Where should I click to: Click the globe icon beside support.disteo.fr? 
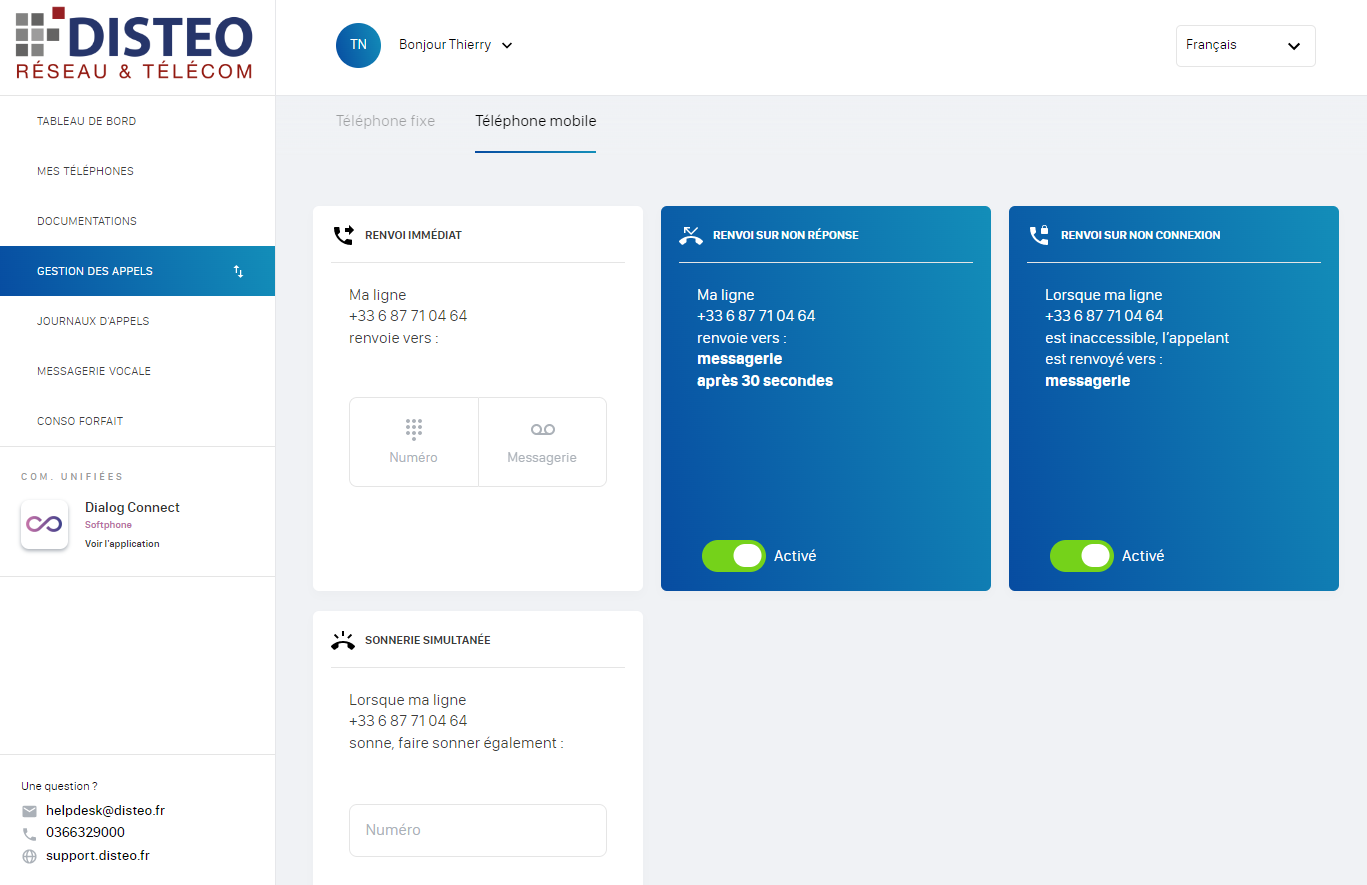(x=29, y=856)
